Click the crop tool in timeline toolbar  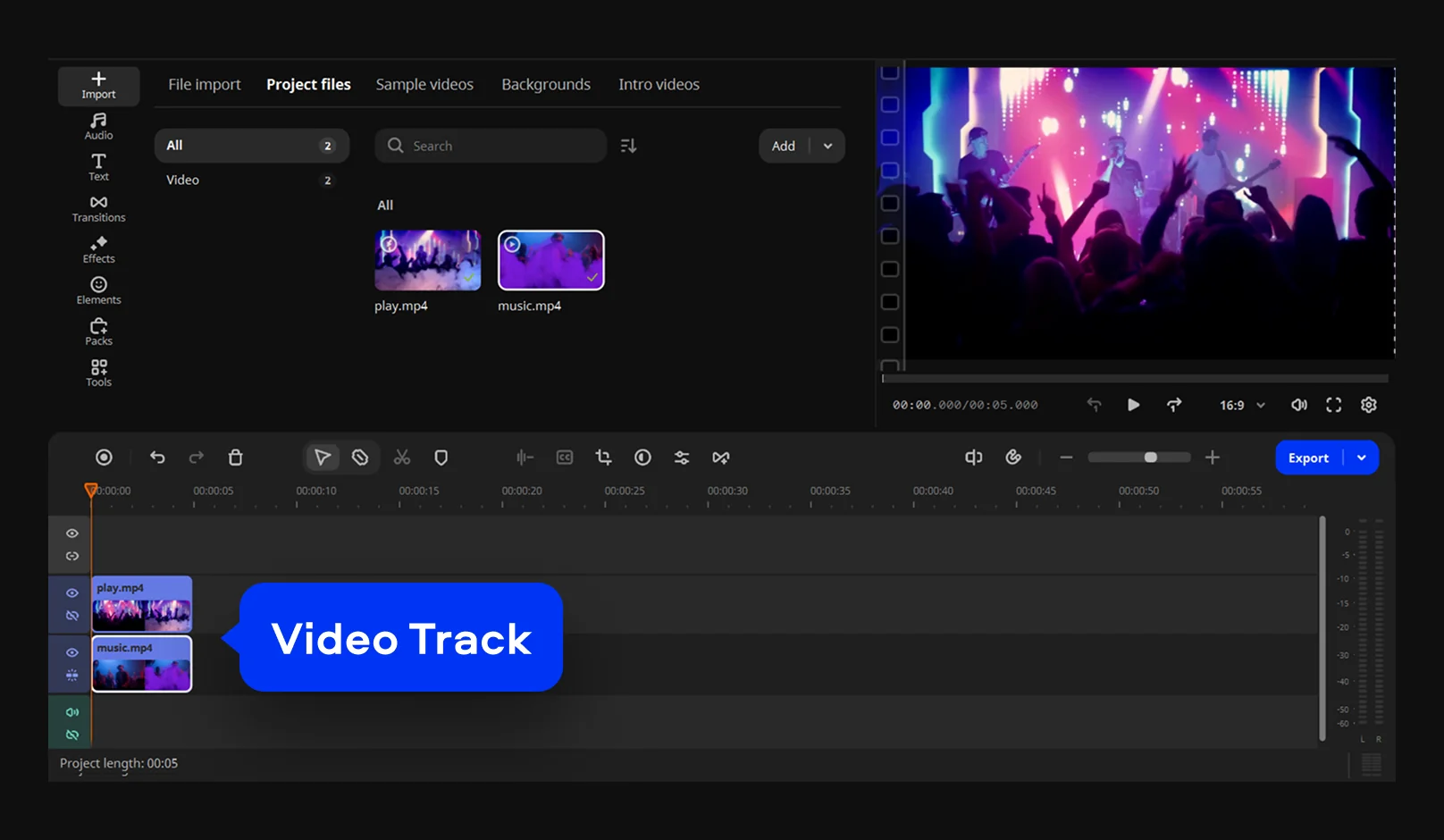(x=603, y=458)
